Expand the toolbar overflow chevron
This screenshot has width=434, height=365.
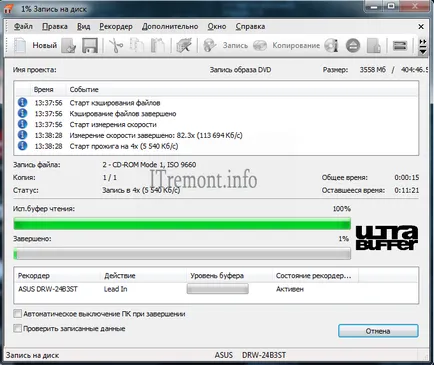coord(423,46)
